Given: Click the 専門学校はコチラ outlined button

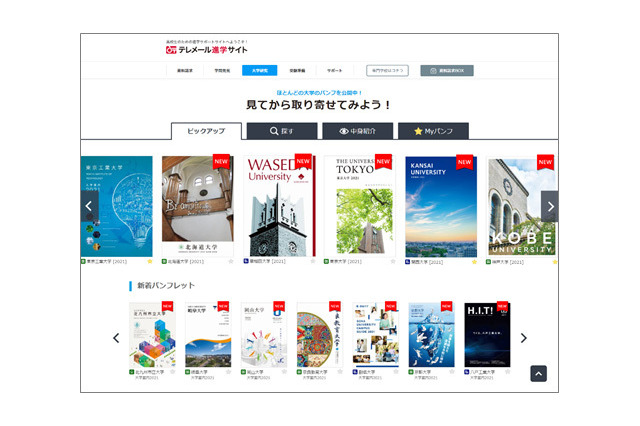Looking at the screenshot, I should pyautogui.click(x=387, y=71).
